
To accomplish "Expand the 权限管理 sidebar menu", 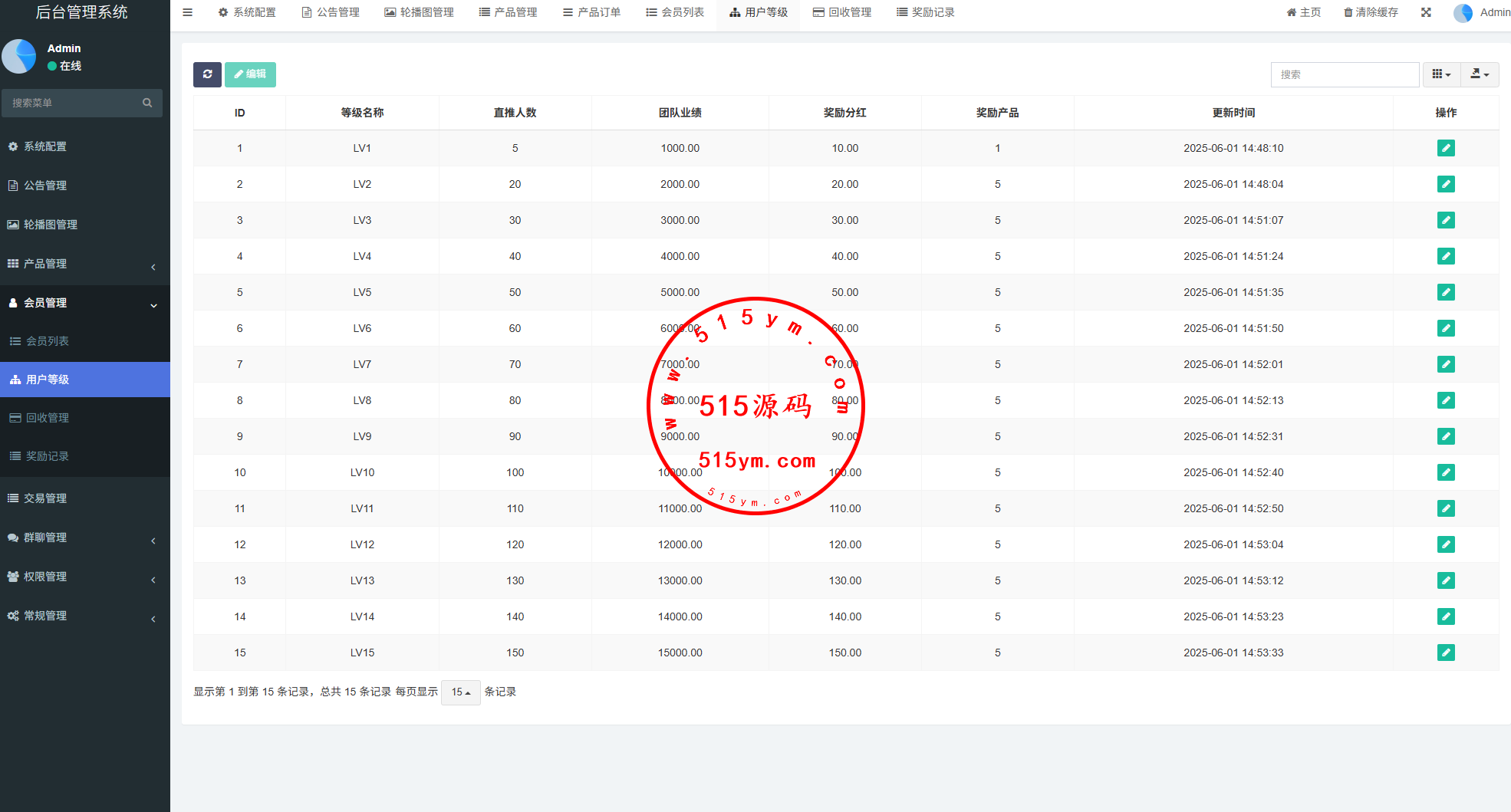I will [84, 577].
